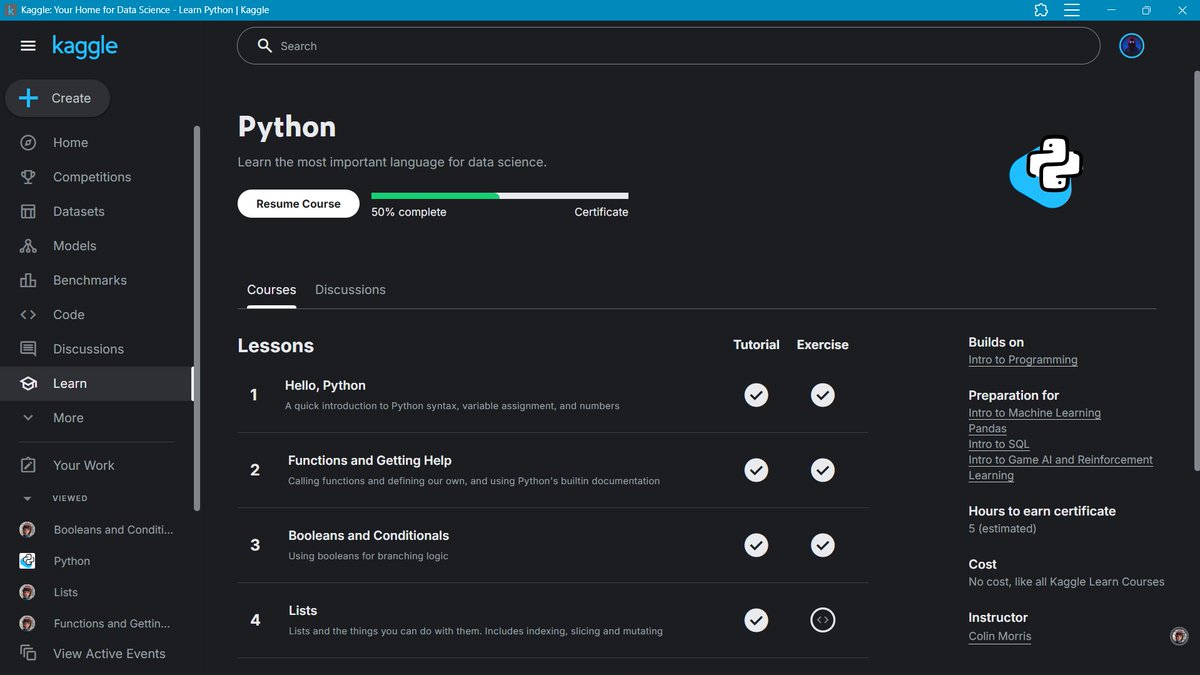Click the Datasets table icon

(x=28, y=212)
